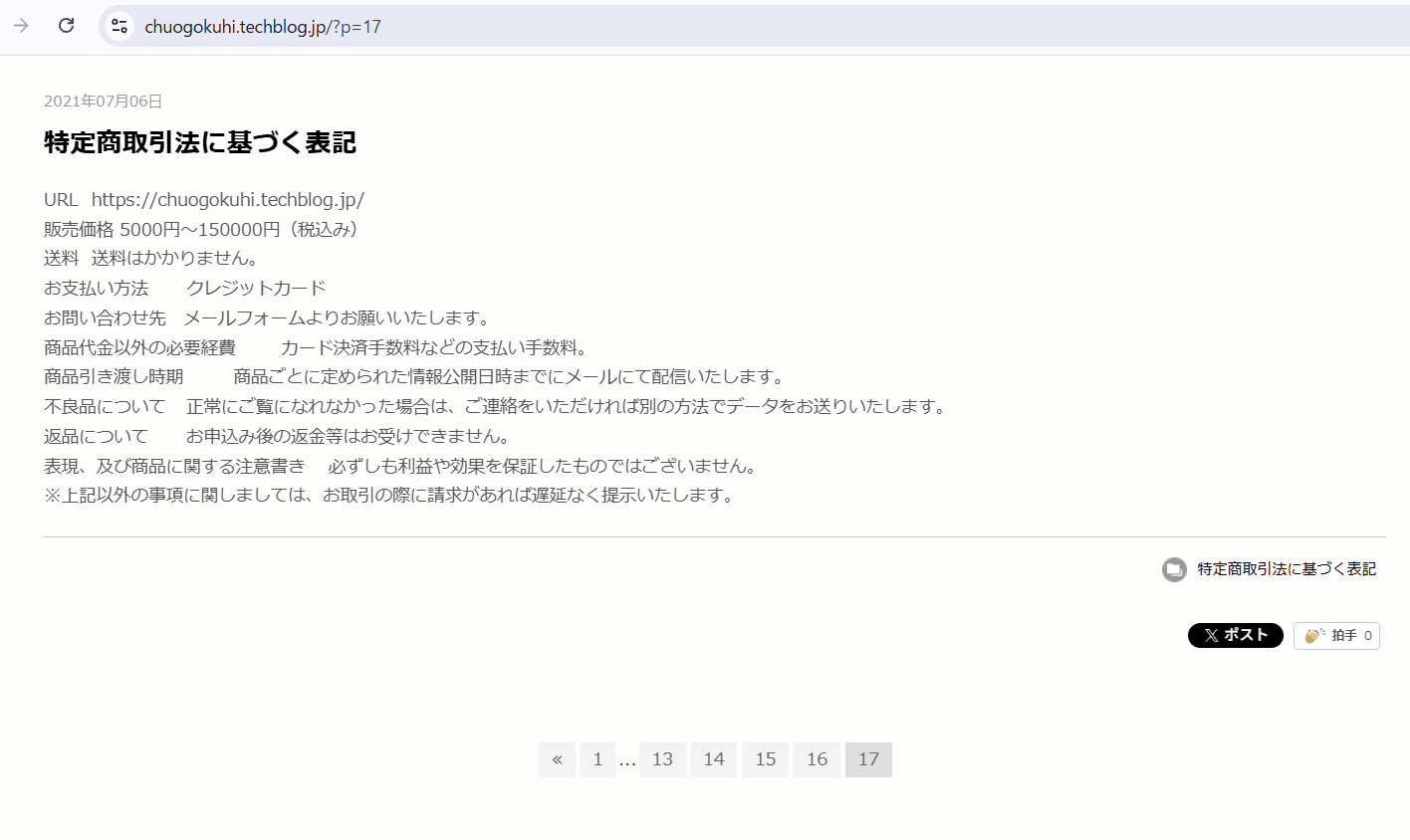Image resolution: width=1410 pixels, height=840 pixels.
Task: Open the bold post title heading
Action: (x=200, y=142)
